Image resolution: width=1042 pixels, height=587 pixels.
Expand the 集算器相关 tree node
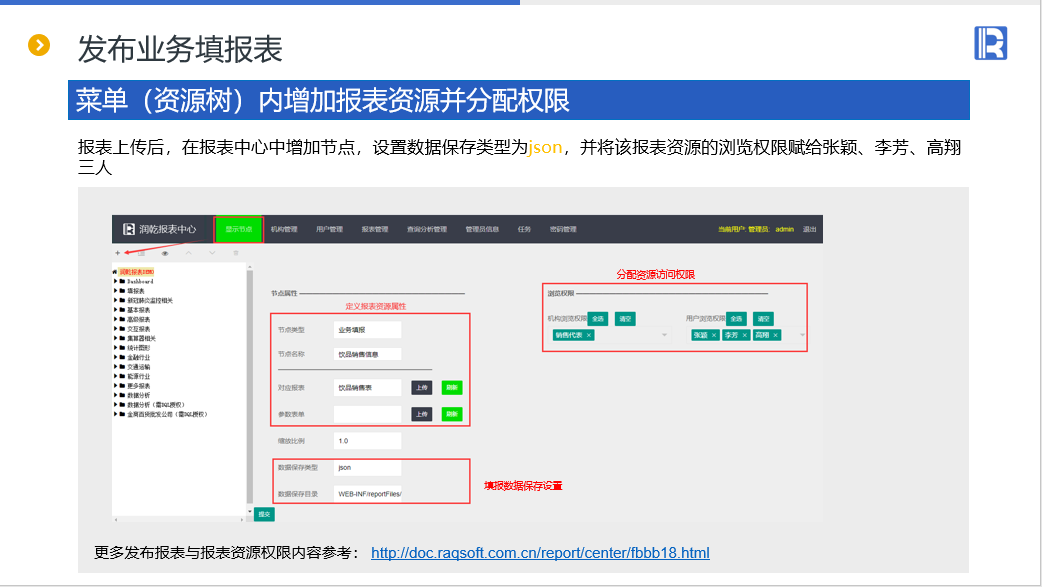click(116, 338)
